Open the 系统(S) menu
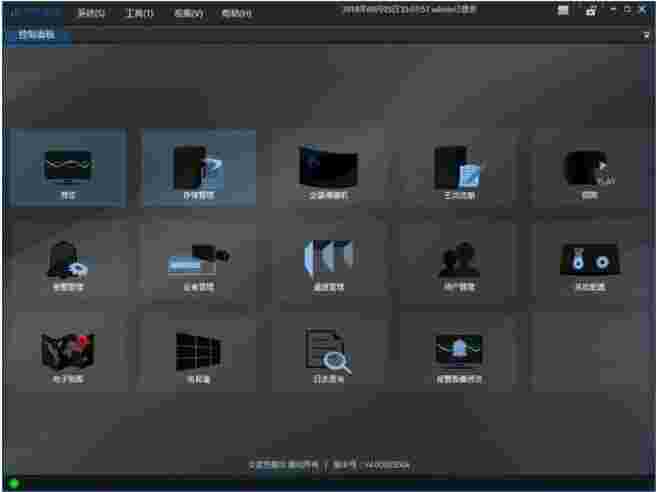Viewport: 657px width, 492px height. (91, 13)
